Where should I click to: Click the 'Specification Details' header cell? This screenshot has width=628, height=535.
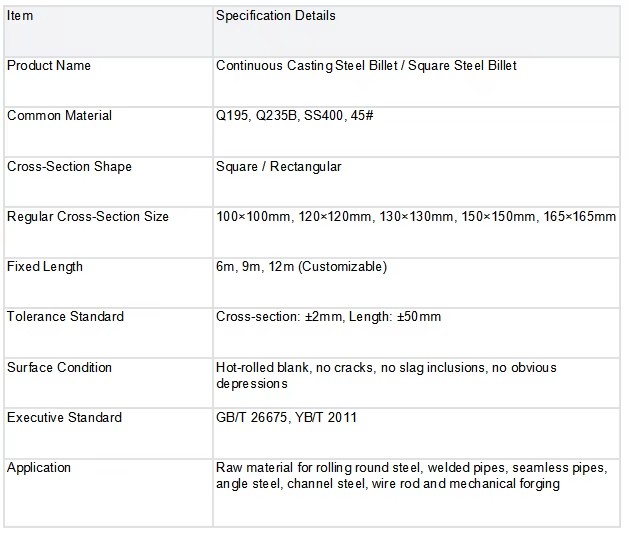pyautogui.click(x=417, y=32)
